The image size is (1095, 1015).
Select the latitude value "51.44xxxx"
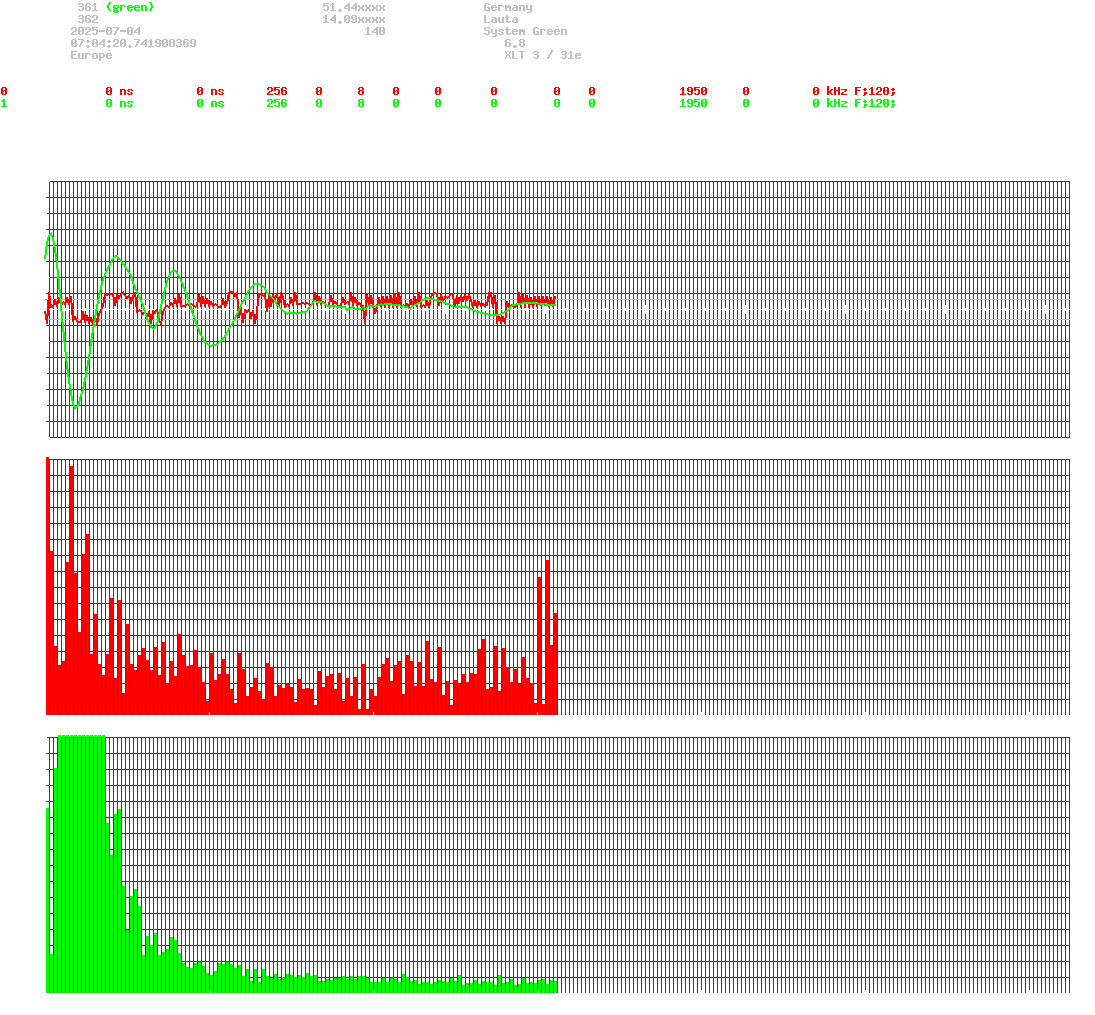(354, 8)
